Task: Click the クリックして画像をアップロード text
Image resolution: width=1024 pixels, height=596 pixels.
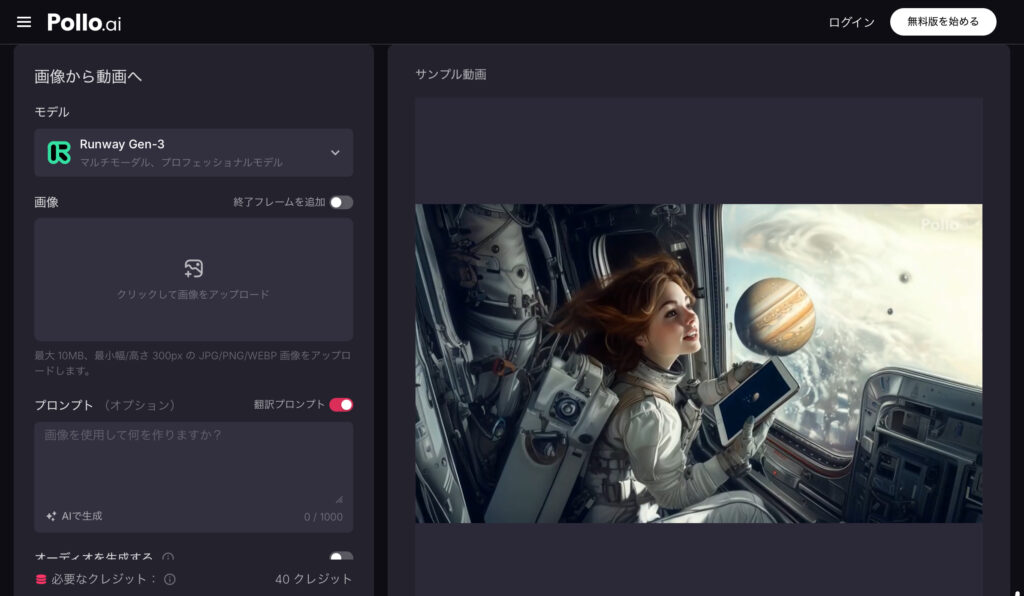Action: pos(193,295)
